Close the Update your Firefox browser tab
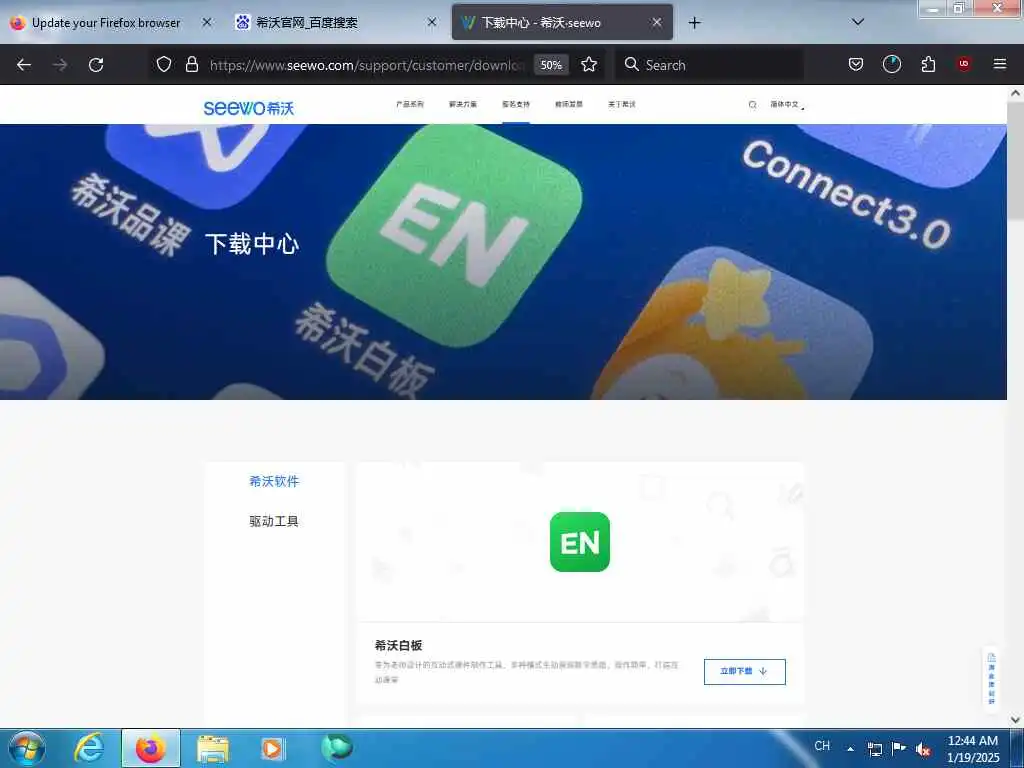Viewport: 1024px width, 768px height. pyautogui.click(x=206, y=22)
